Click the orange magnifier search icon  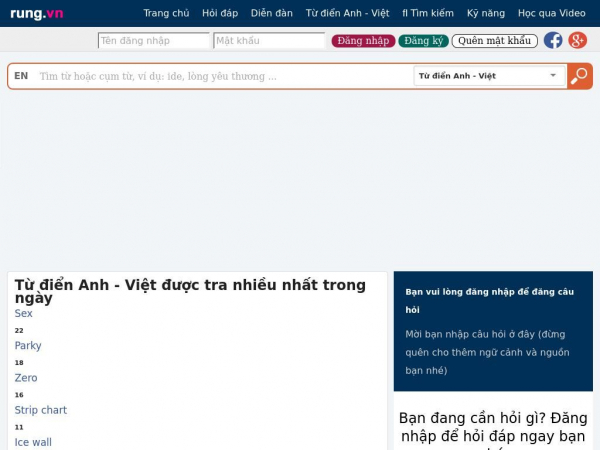click(579, 76)
